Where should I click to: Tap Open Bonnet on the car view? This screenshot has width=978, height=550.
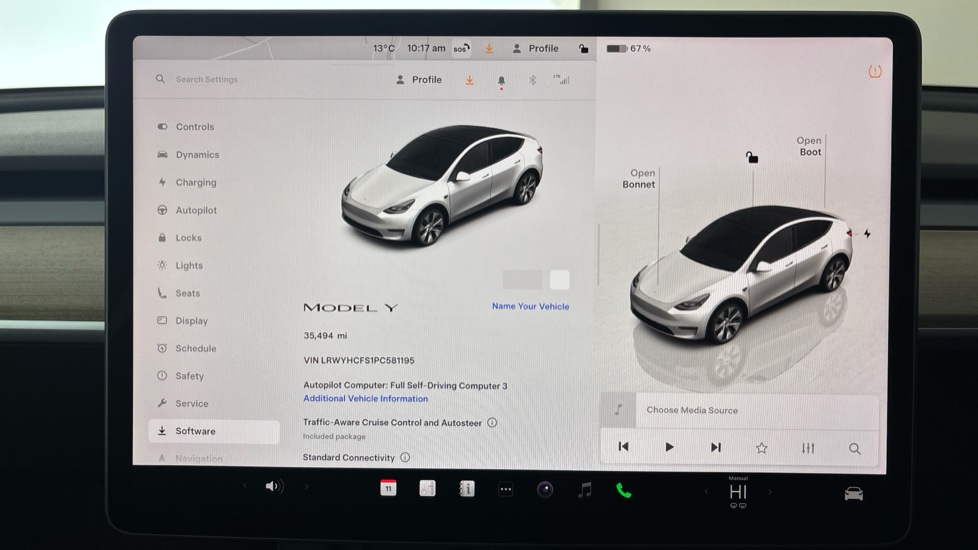click(639, 178)
